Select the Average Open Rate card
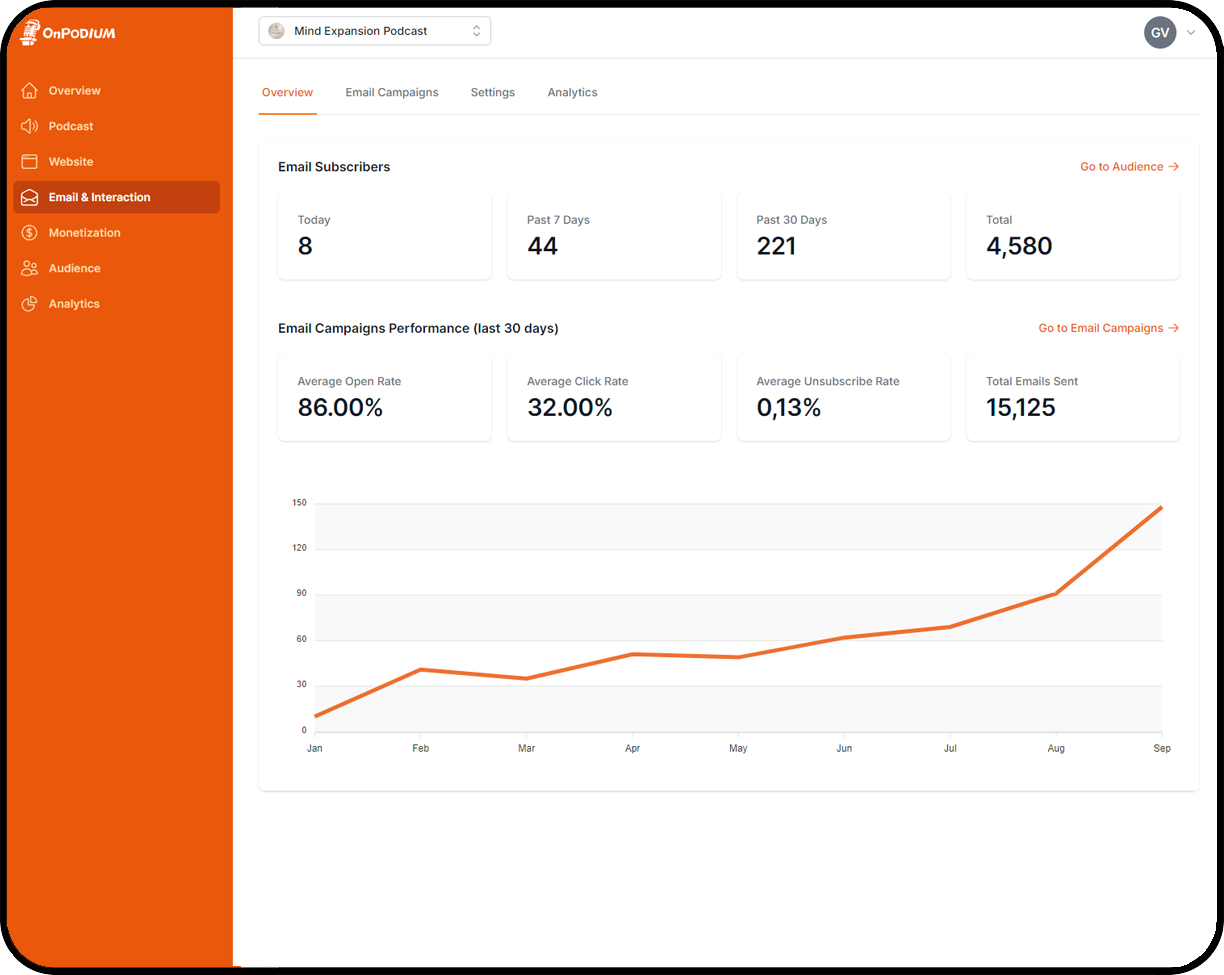Viewport: 1224px width, 975px height. tap(384, 397)
